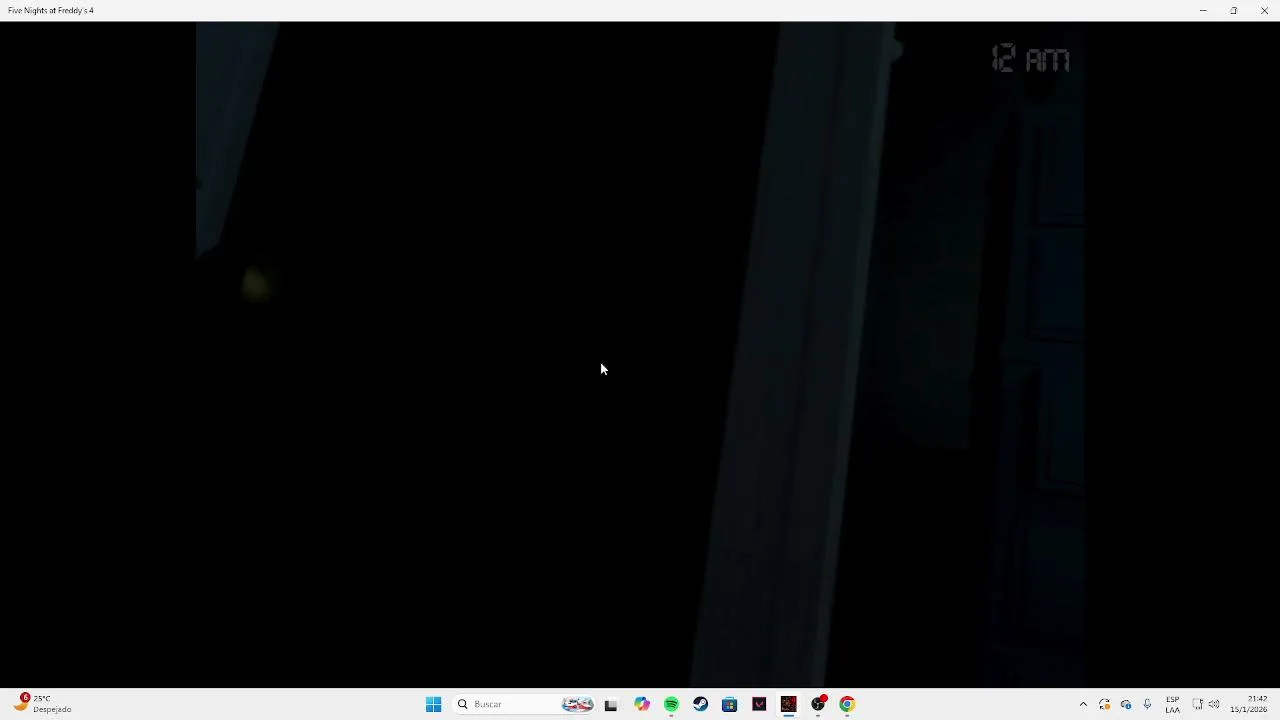Open the Valorant taskbar icon
The width and height of the screenshot is (1280, 720).
point(759,704)
